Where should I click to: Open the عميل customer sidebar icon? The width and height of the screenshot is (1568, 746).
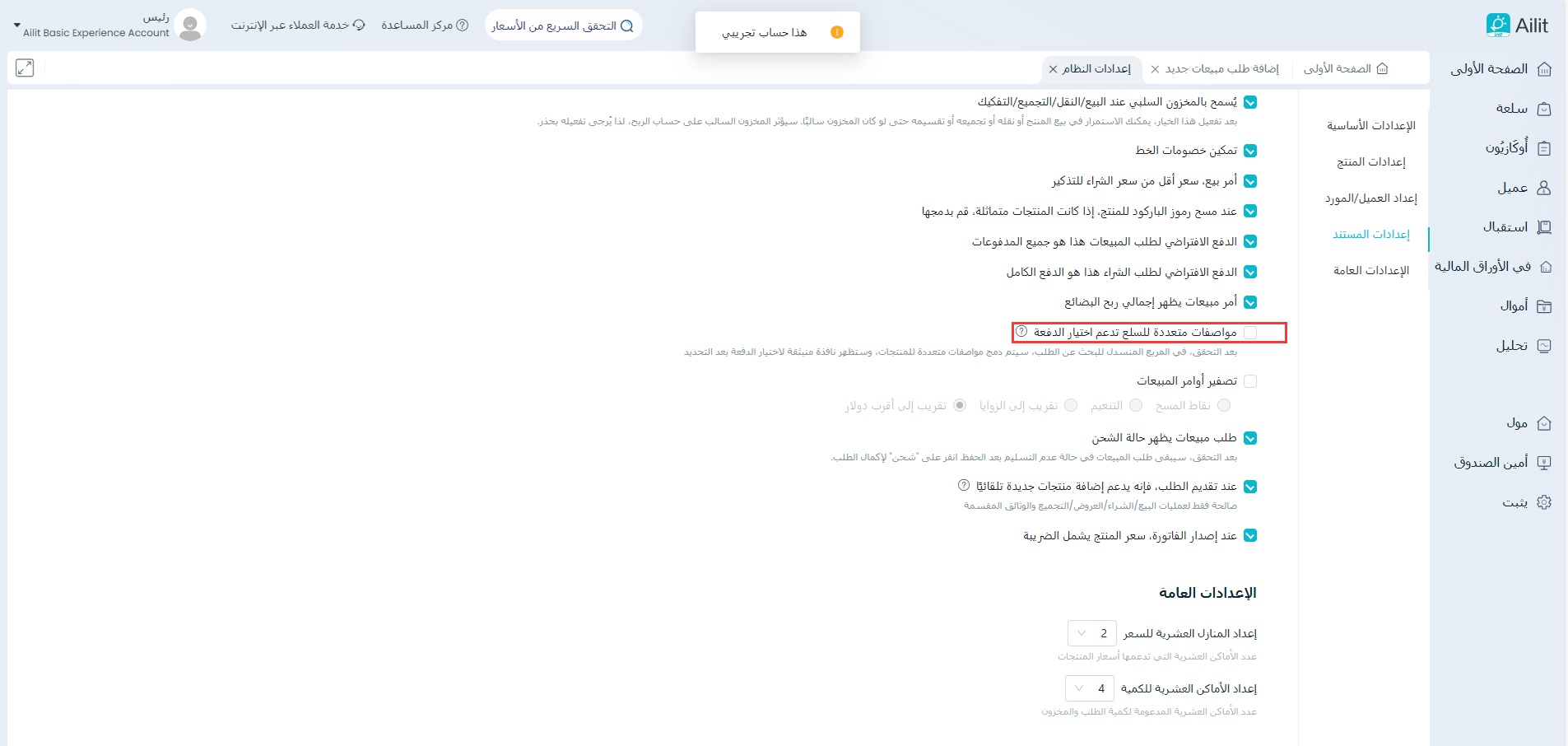pos(1544,188)
